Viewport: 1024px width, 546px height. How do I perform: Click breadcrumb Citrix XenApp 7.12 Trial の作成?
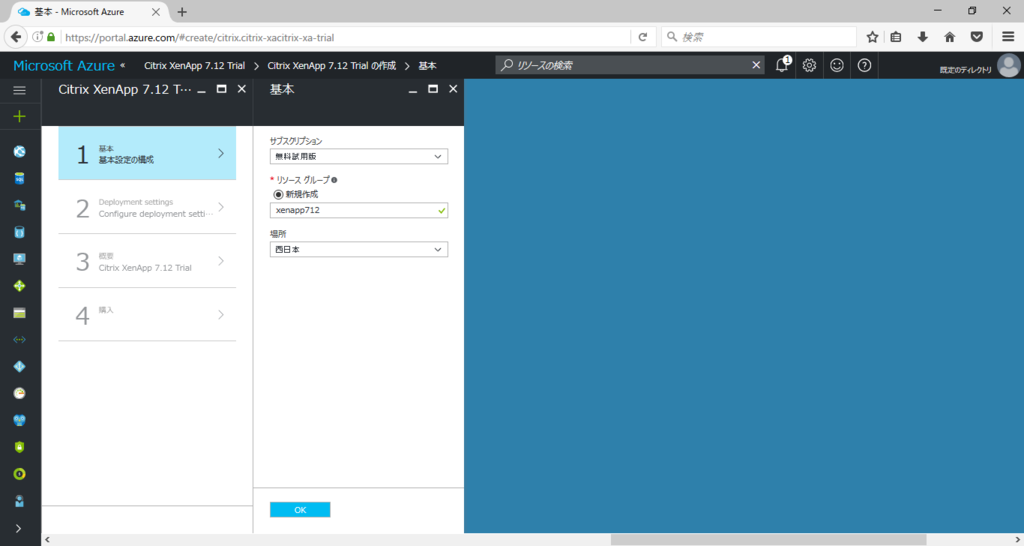(332, 65)
